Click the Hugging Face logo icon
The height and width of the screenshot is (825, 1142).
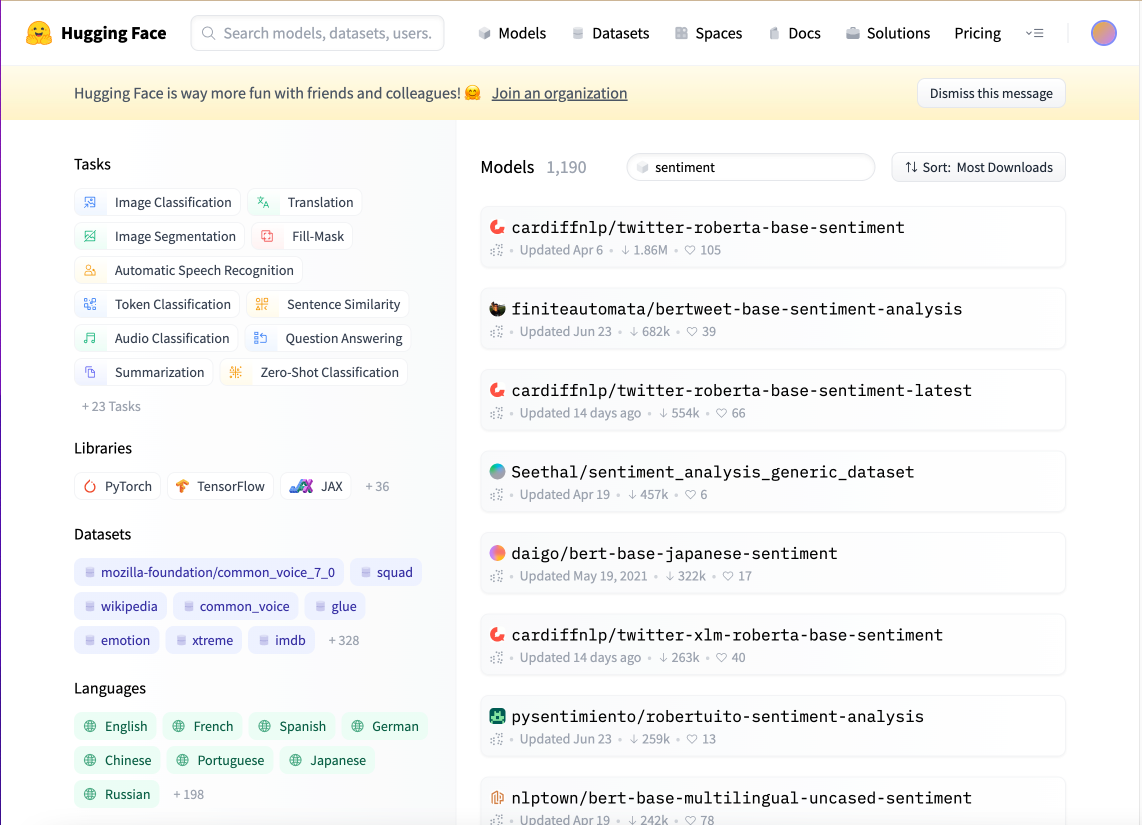[x=39, y=33]
